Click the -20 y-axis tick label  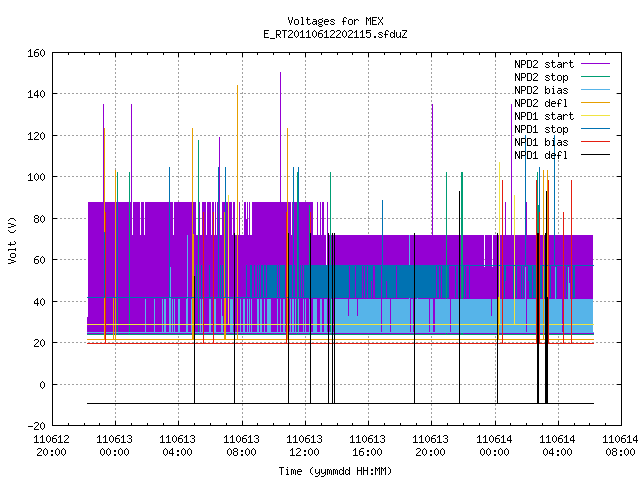[36, 426]
